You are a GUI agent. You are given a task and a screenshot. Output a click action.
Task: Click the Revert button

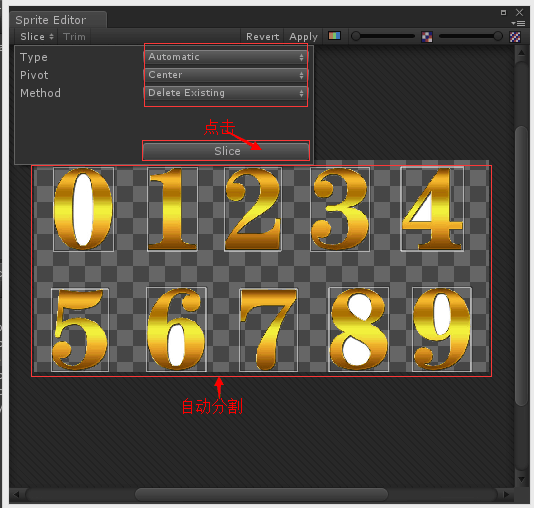(263, 36)
